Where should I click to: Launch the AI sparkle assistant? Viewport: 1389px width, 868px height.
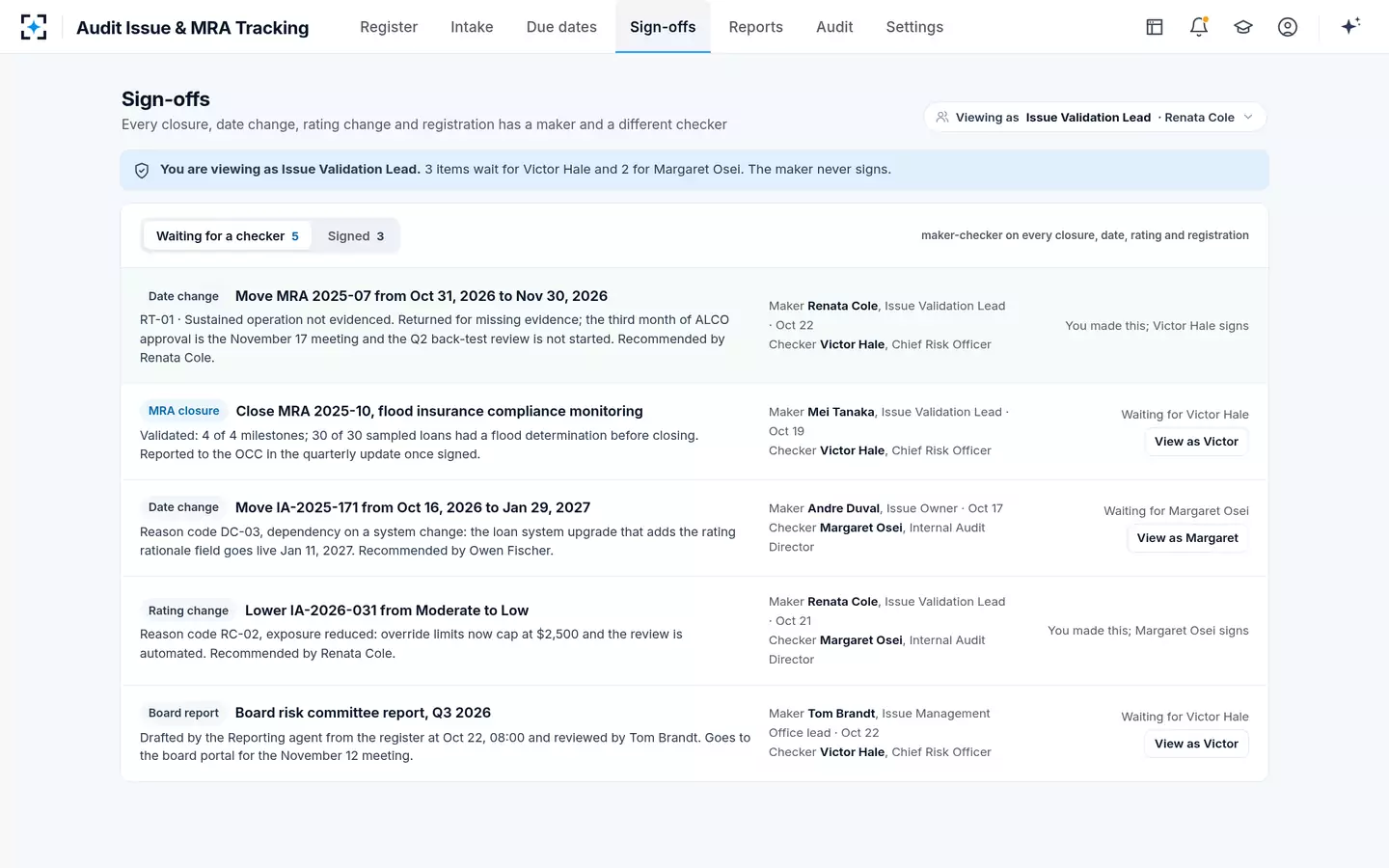pyautogui.click(x=1350, y=26)
